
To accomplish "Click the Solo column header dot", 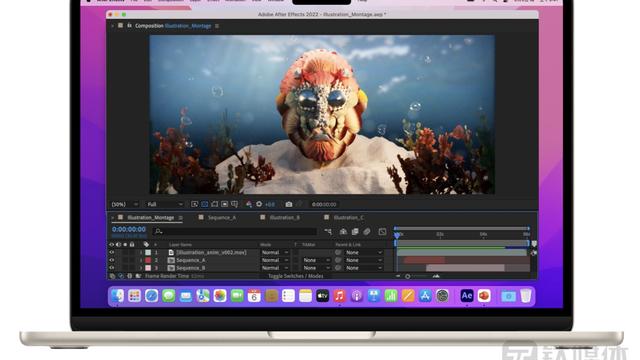I will [x=125, y=244].
